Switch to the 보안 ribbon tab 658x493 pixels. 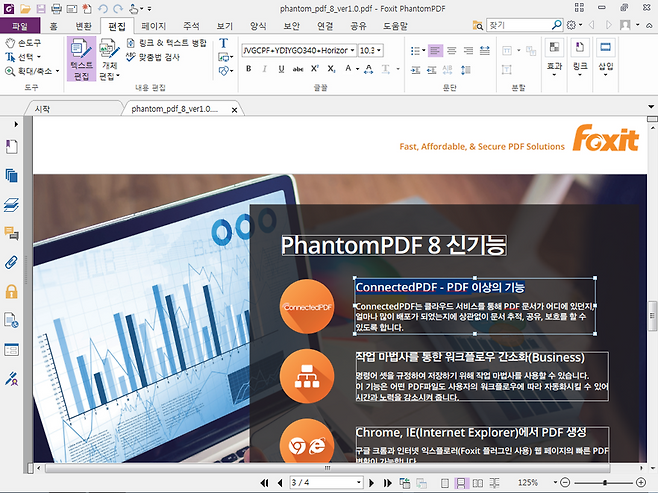292,26
